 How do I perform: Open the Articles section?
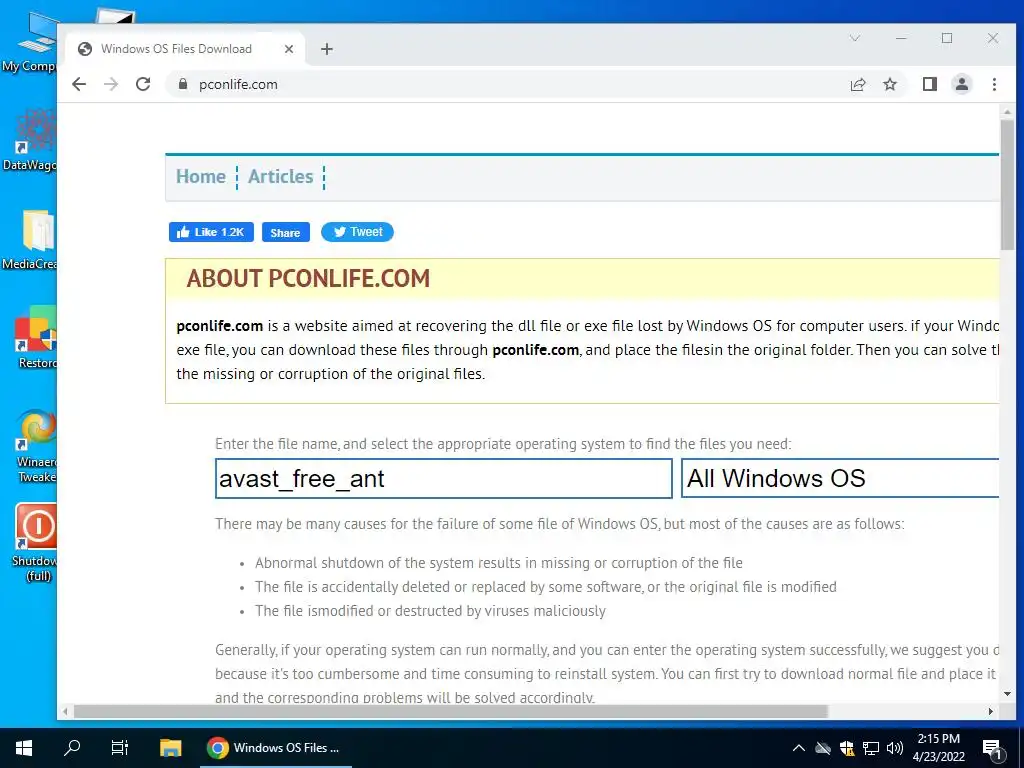[x=280, y=176]
